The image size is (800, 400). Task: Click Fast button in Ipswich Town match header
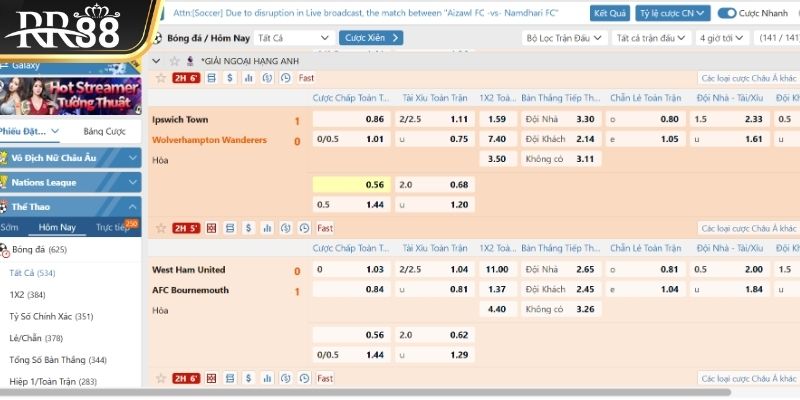pyautogui.click(x=306, y=78)
